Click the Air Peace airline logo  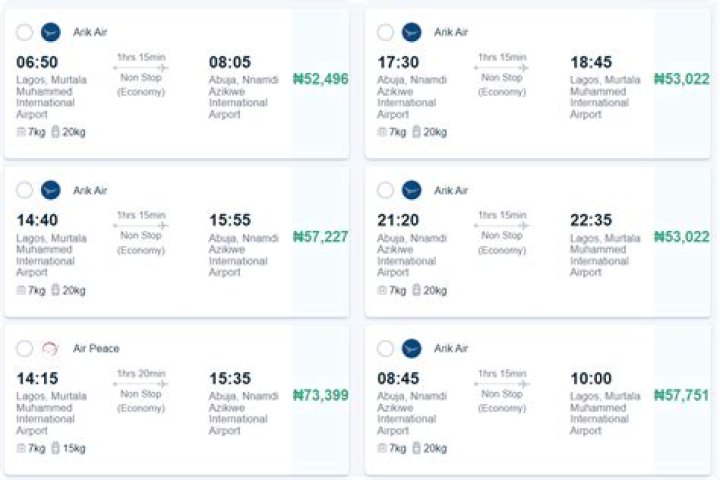pos(50,349)
